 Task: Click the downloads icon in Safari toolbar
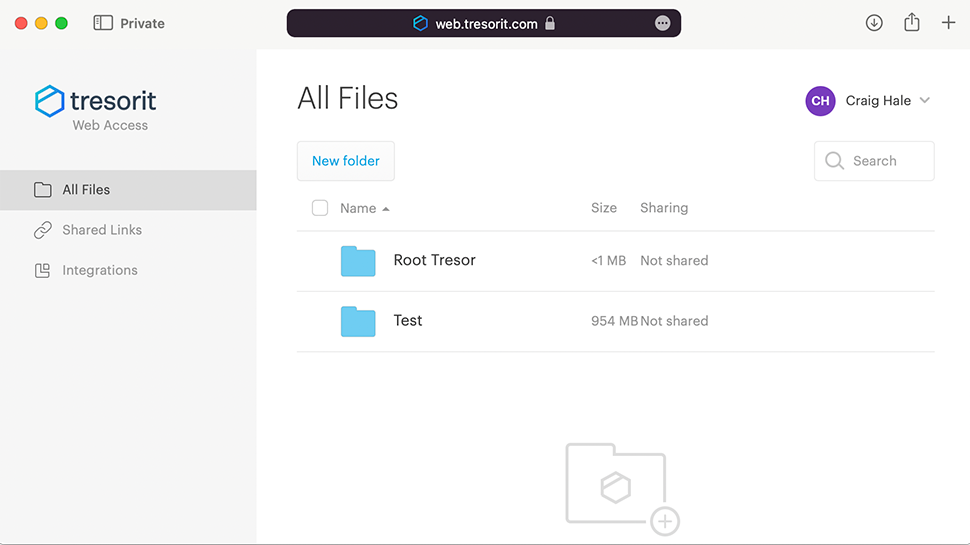click(x=873, y=23)
